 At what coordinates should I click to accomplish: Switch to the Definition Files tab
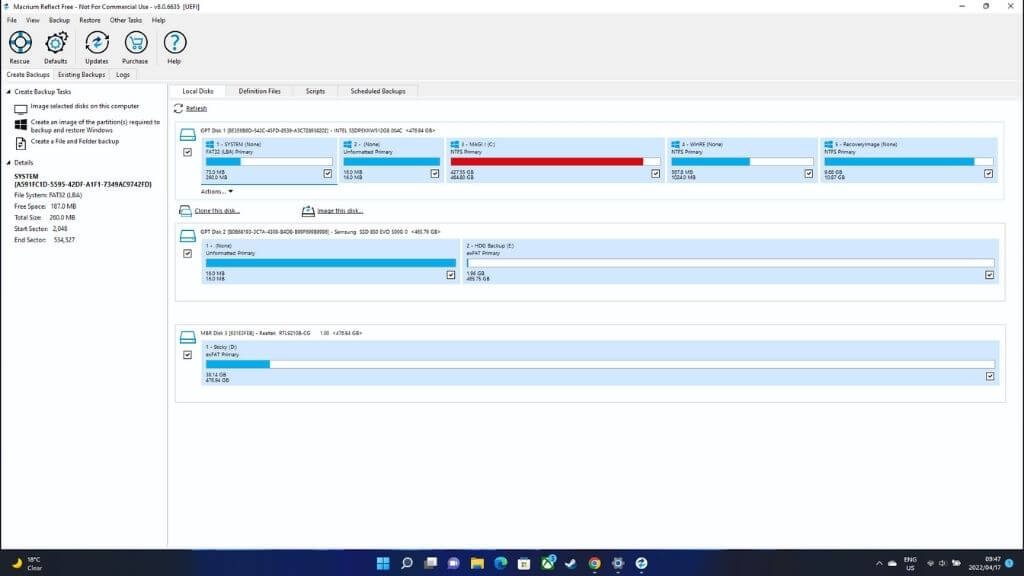pos(259,91)
